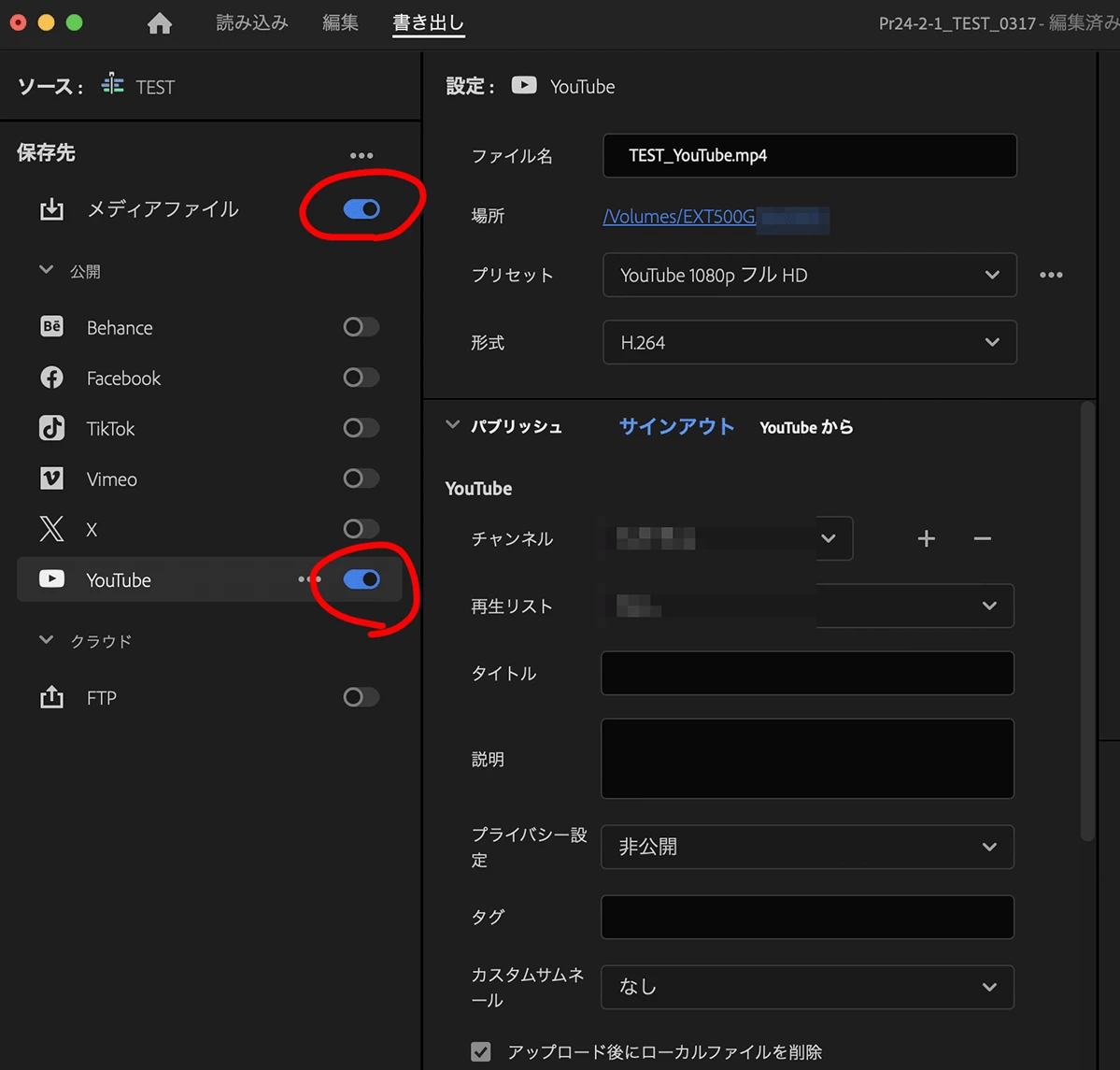Open preset more options ellipsis
Screen dimensions: 1120x1070
tap(1051, 275)
